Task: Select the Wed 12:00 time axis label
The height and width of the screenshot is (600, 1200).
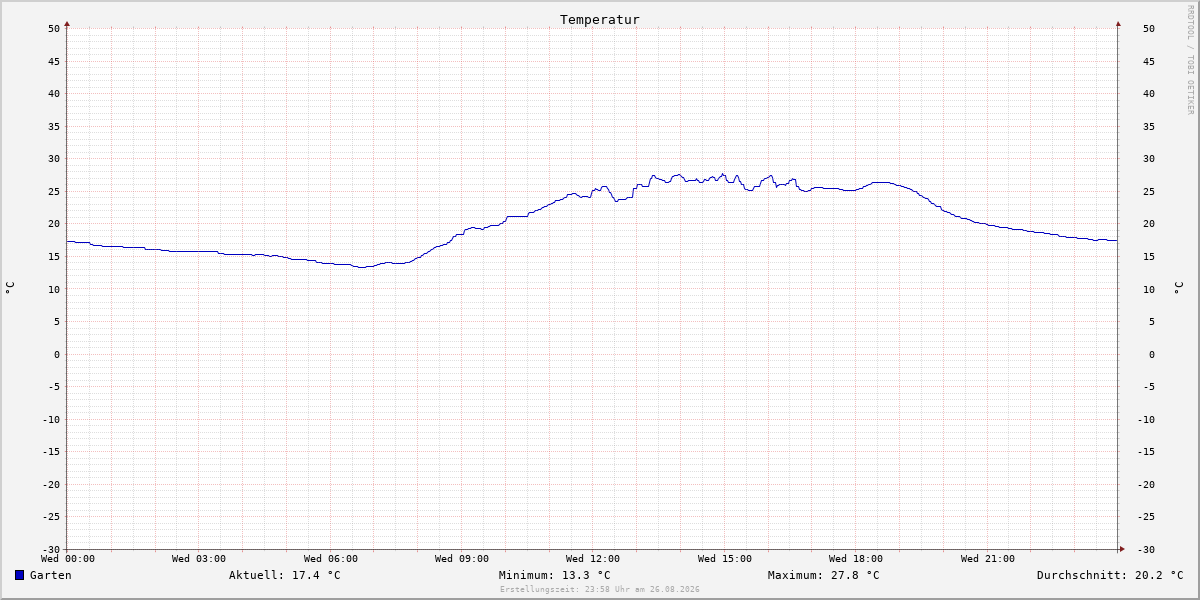Action: click(x=593, y=559)
